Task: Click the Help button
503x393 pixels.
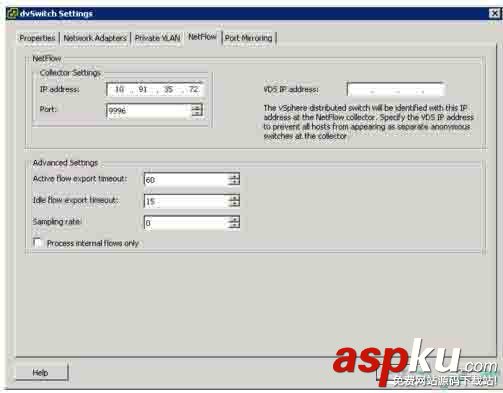Action: coord(41,372)
